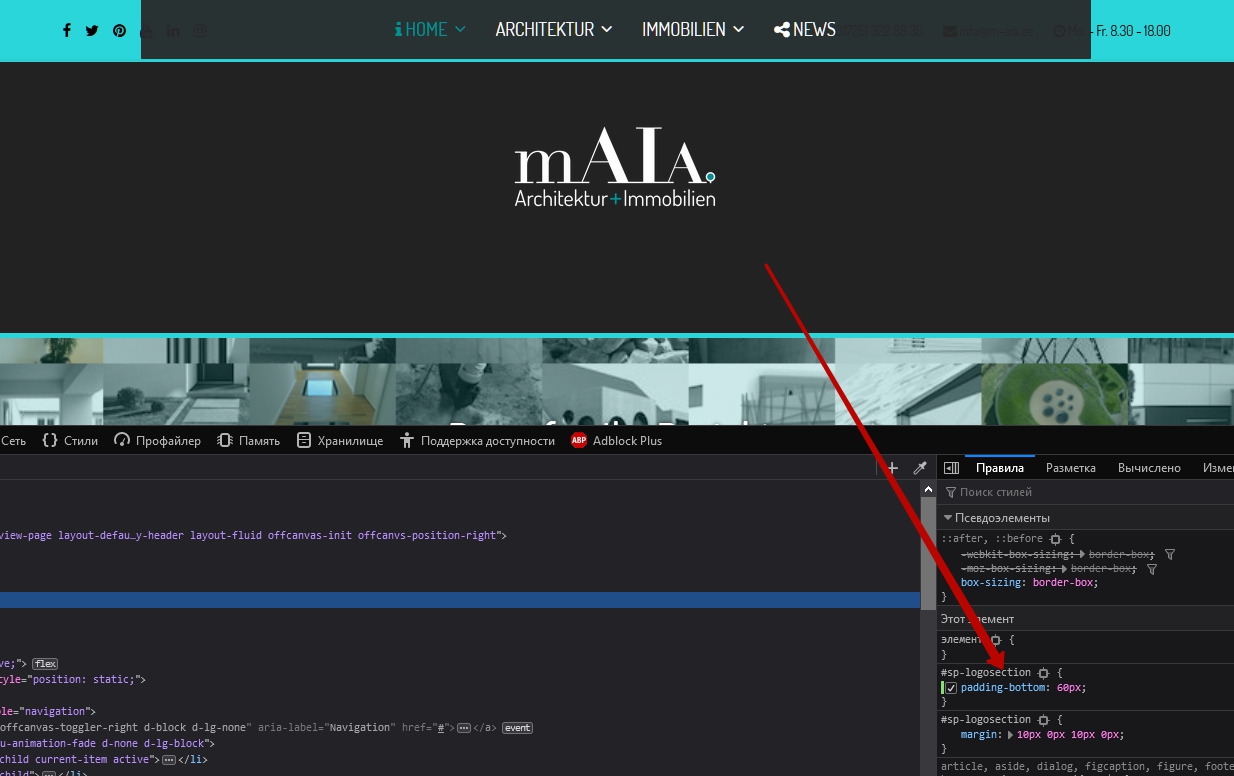Click ellipsis badge in the anchor tag line
1234x776 pixels.
[464, 728]
